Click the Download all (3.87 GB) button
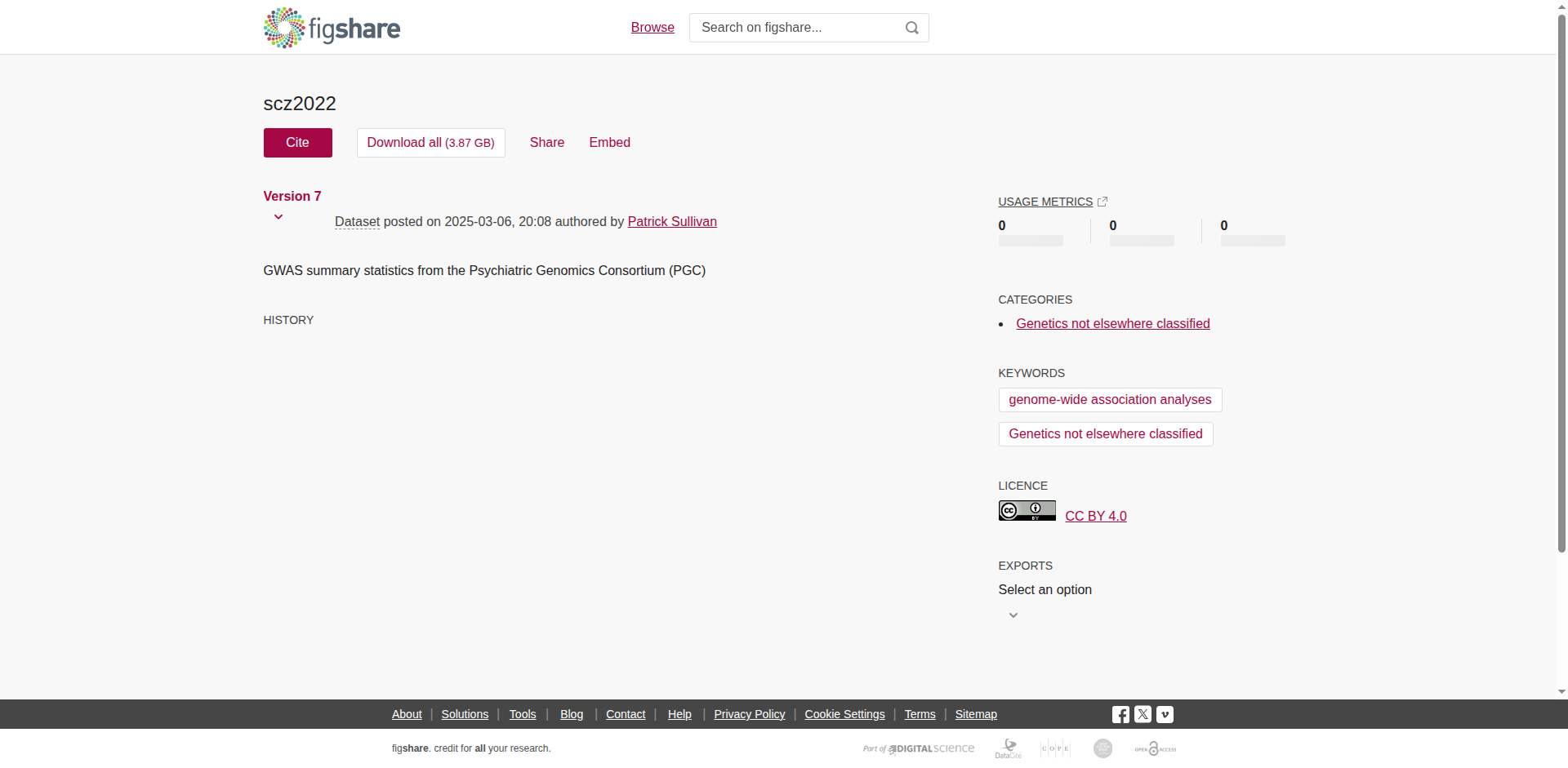Viewport: 1568px width, 768px height. [431, 143]
